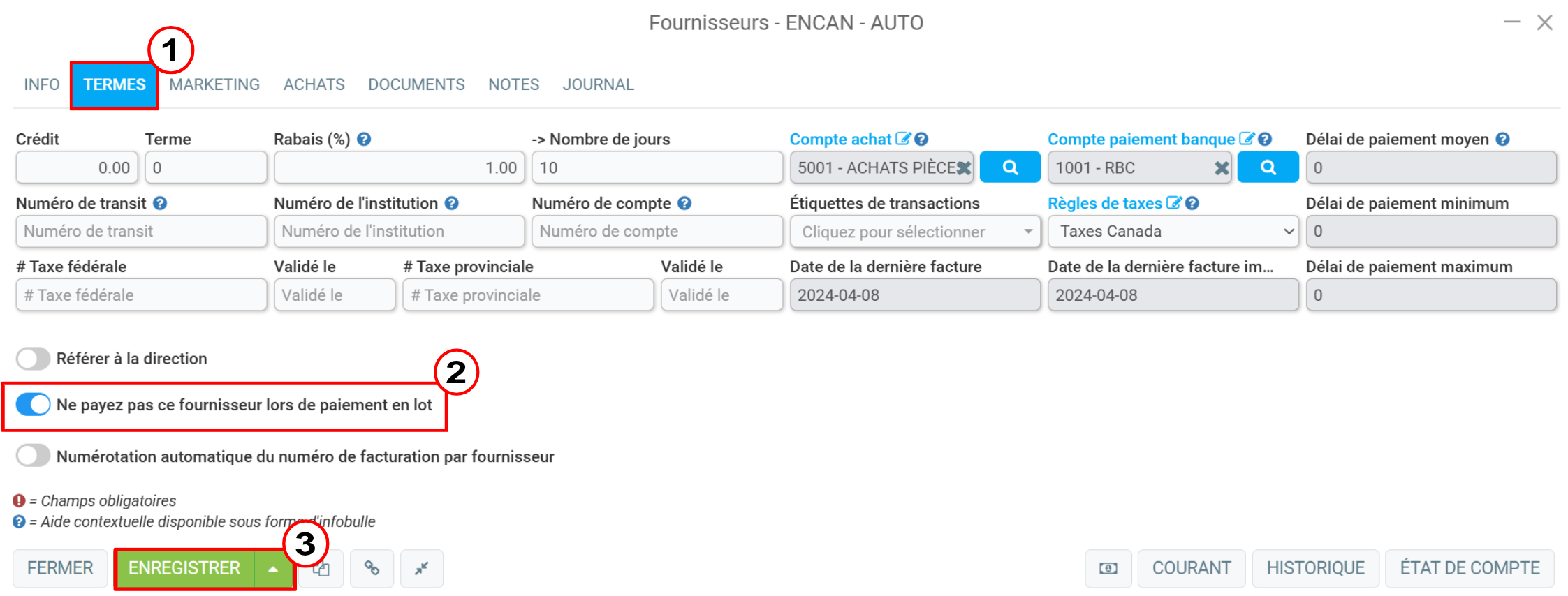Click the HISTORIQUE button
Image resolution: width=1568 pixels, height=596 pixels.
tap(1315, 568)
